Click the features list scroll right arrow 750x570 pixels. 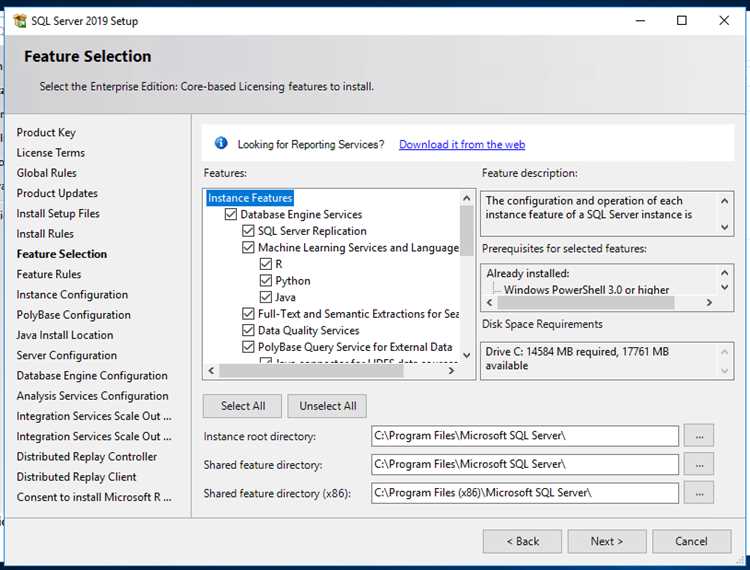[x=451, y=371]
